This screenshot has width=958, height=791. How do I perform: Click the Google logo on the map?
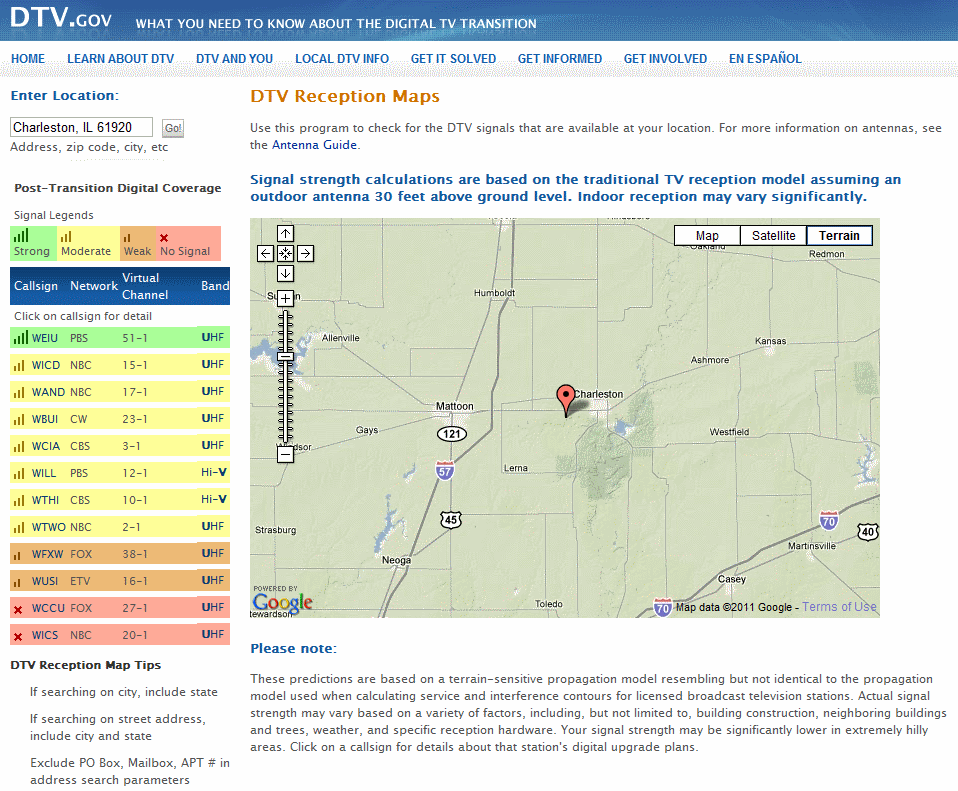[282, 602]
